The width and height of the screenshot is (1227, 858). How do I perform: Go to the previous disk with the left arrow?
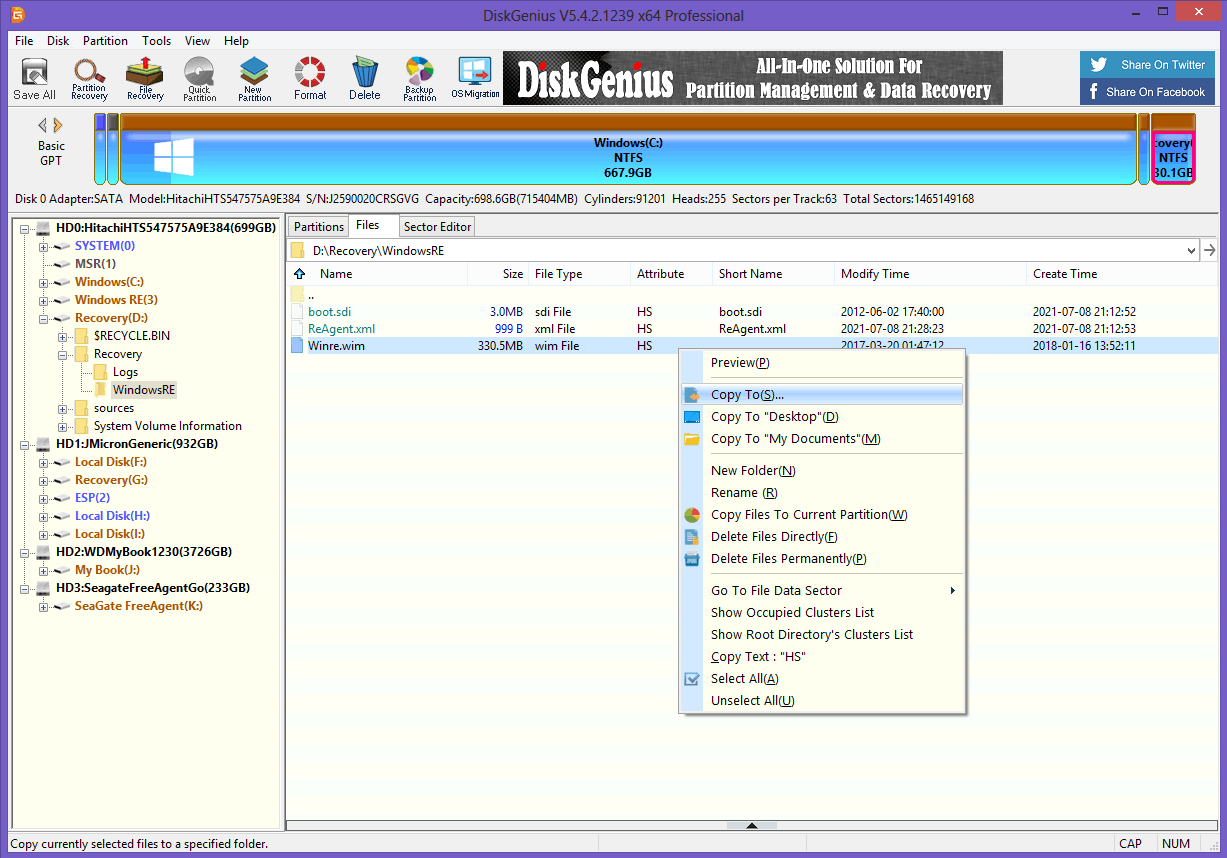43,125
